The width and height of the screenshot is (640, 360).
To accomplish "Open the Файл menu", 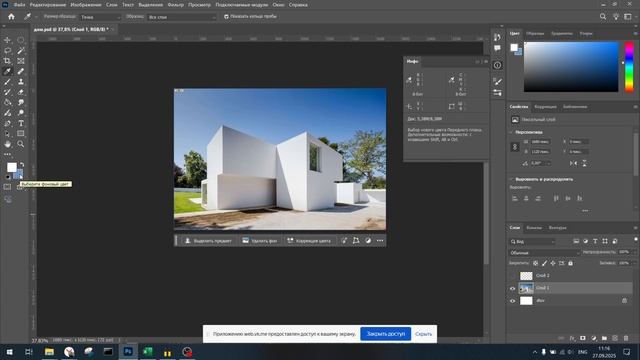I will 20,5.
